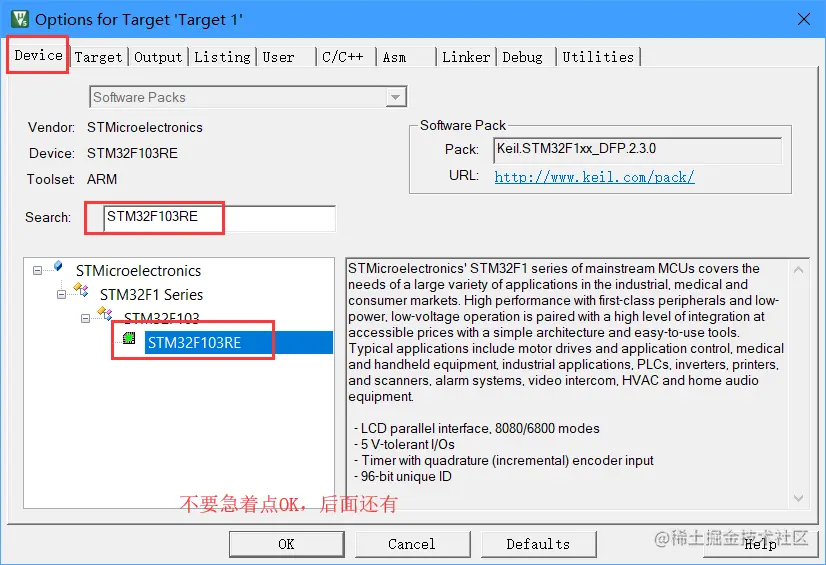Click the Keil uVision title bar icon

[20, 19]
